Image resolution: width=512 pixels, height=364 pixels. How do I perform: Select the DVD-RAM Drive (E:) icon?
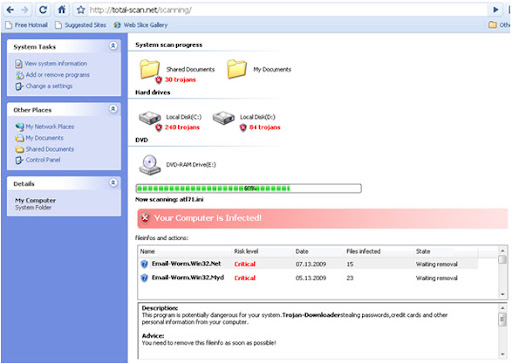pyautogui.click(x=150, y=165)
